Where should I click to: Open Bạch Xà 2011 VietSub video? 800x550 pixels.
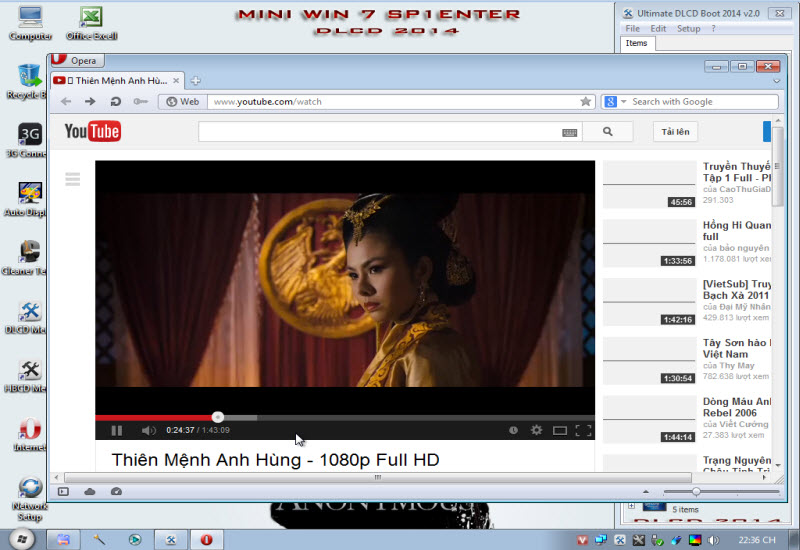[737, 289]
